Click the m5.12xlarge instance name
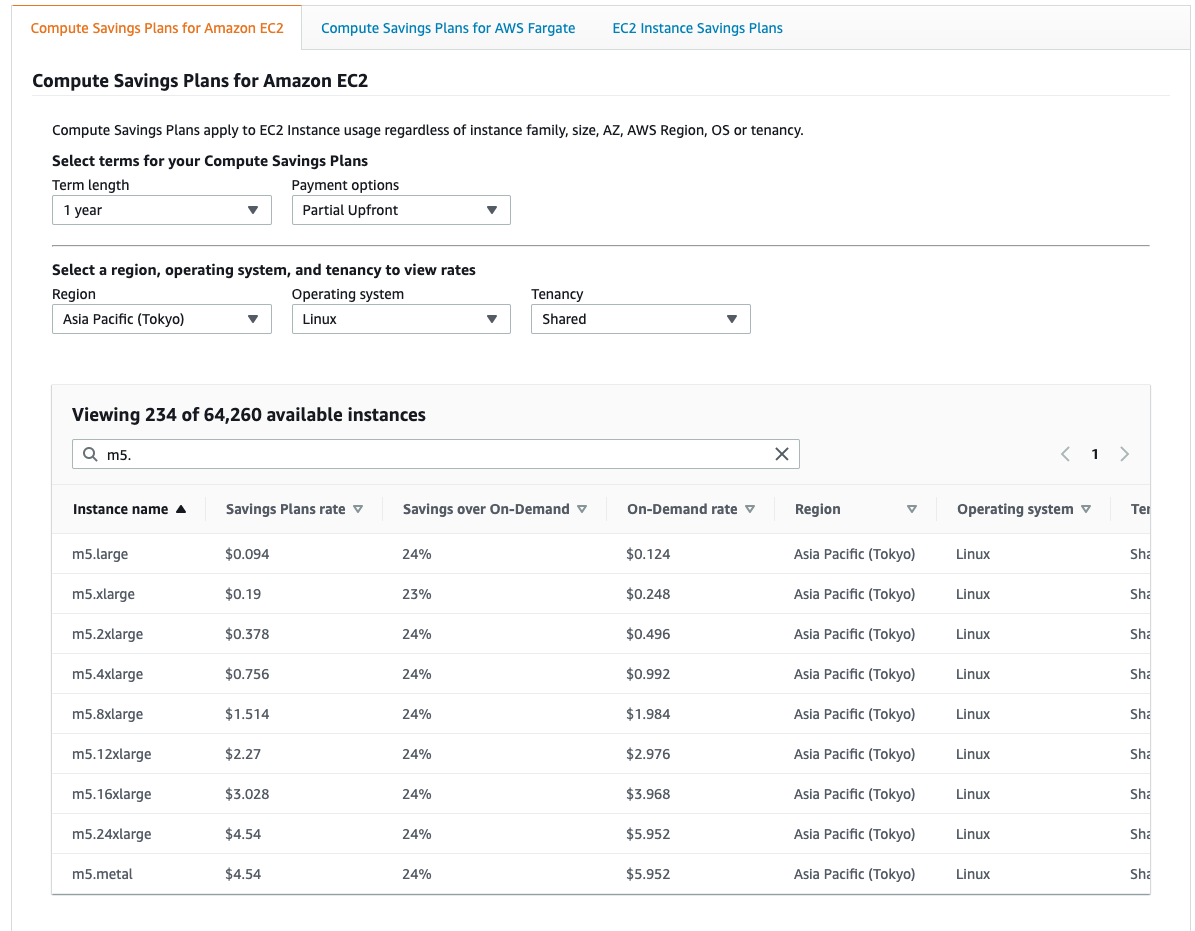This screenshot has height=931, width=1195. [111, 754]
